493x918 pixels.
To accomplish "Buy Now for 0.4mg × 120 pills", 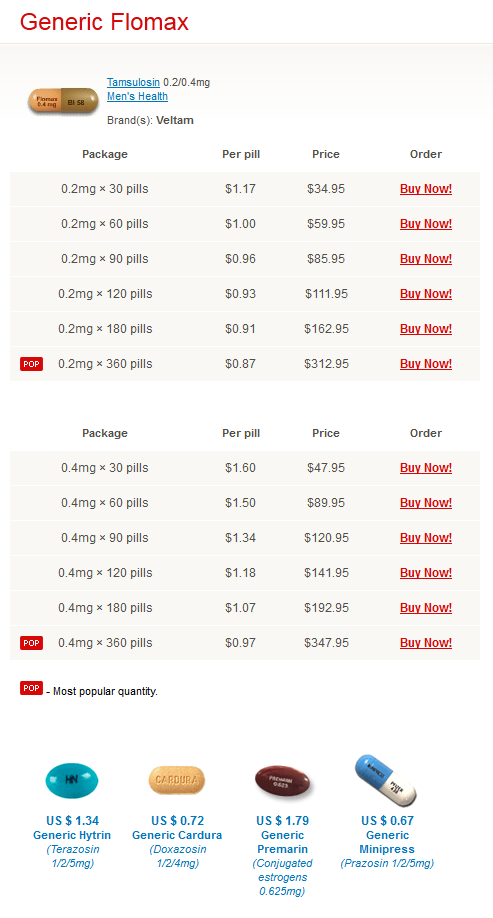I will click(426, 573).
